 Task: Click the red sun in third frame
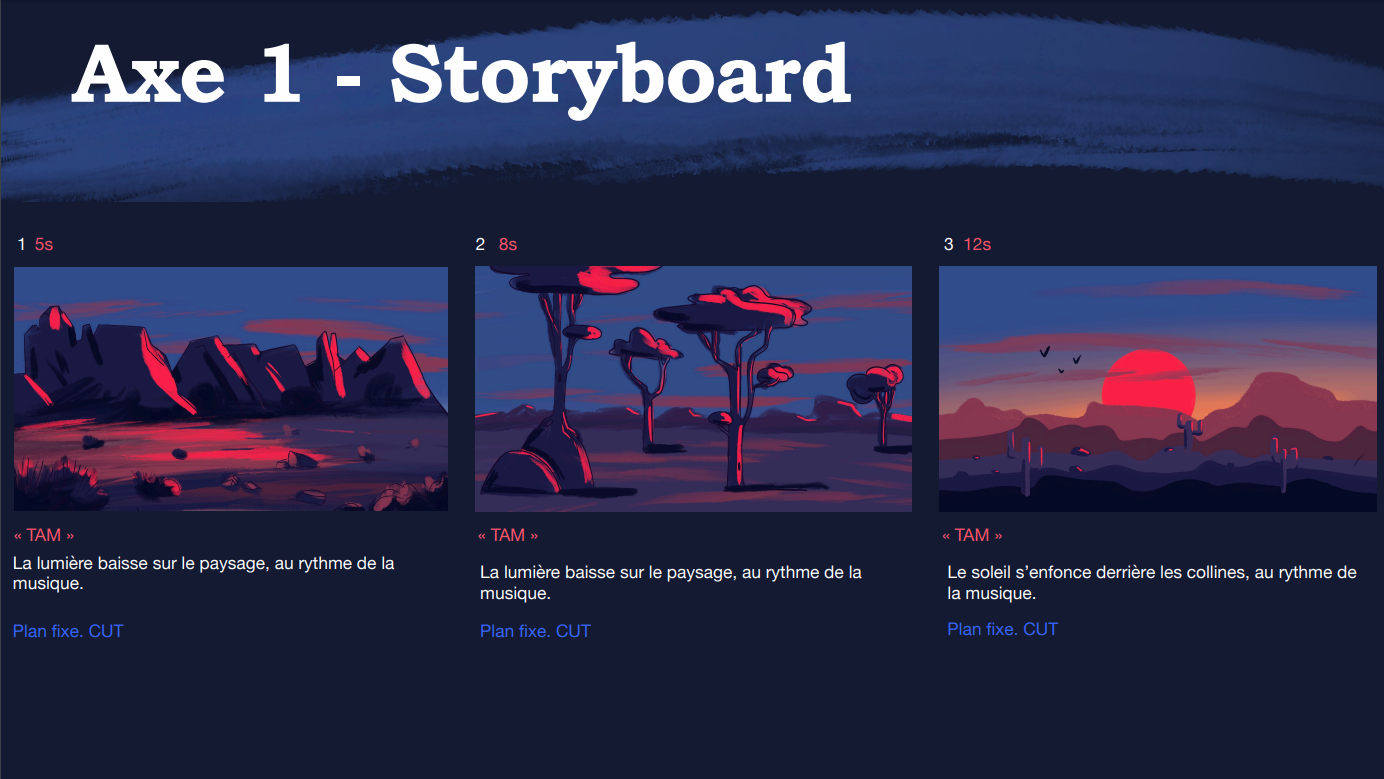click(x=1148, y=382)
